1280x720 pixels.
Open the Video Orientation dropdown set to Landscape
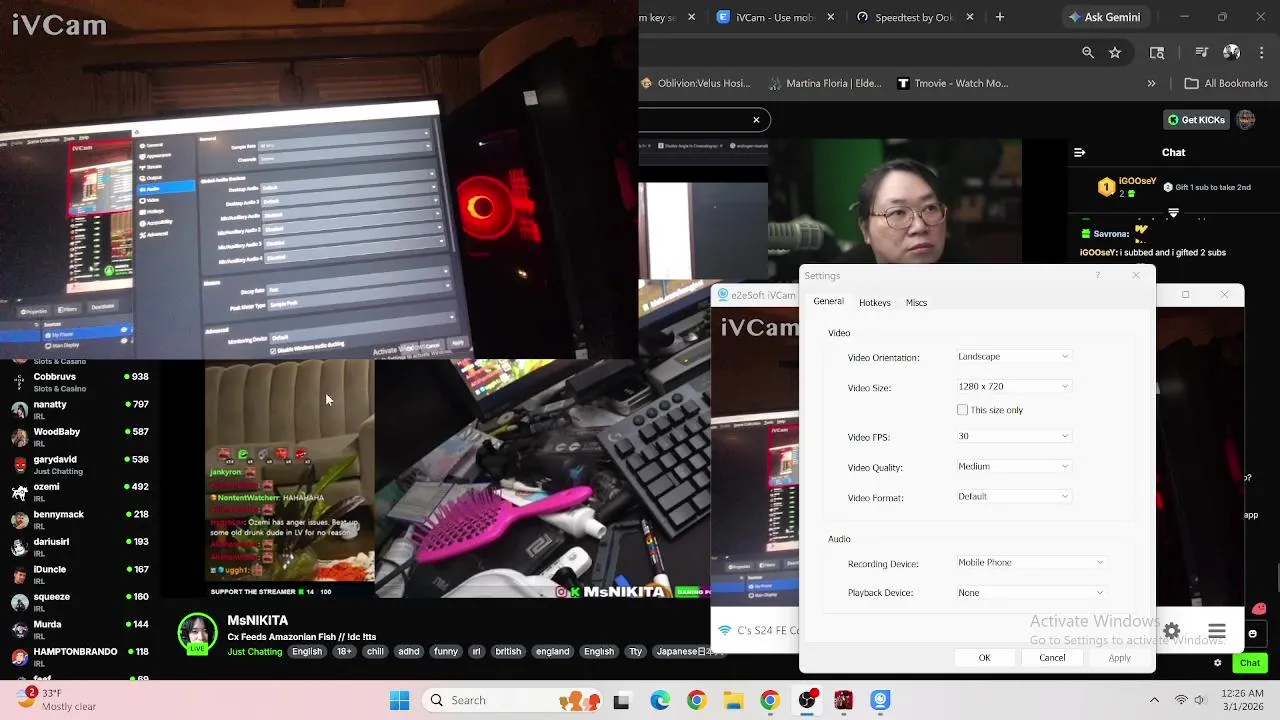1013,357
